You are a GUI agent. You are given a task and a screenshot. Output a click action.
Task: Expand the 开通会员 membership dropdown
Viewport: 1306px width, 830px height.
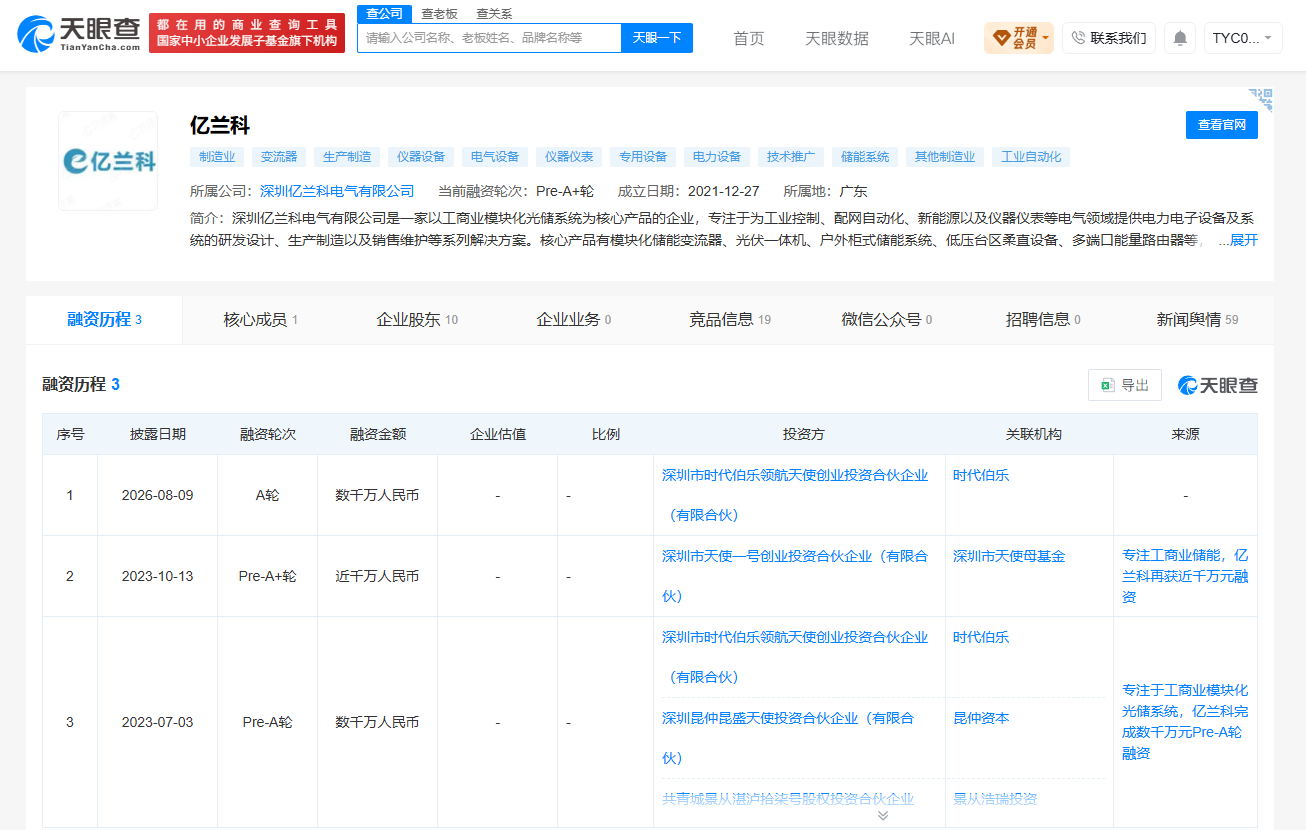[1018, 38]
